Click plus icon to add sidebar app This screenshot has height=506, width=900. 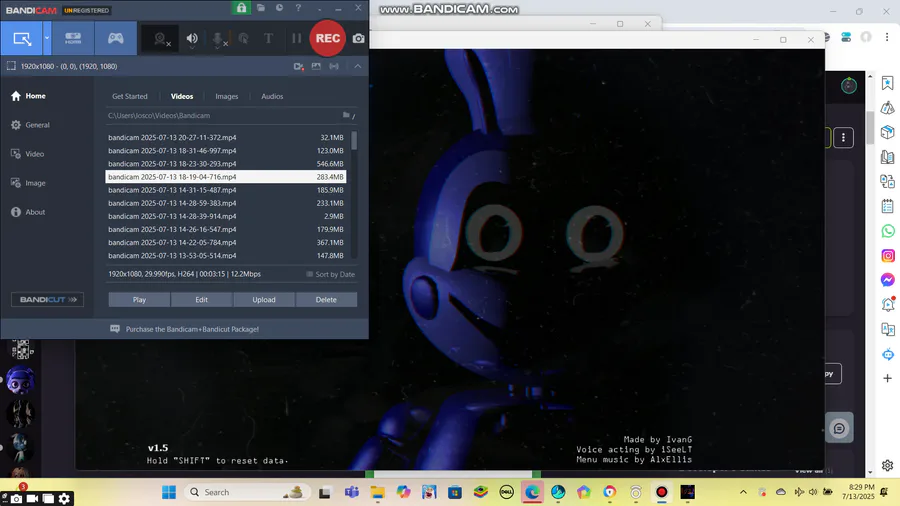887,378
